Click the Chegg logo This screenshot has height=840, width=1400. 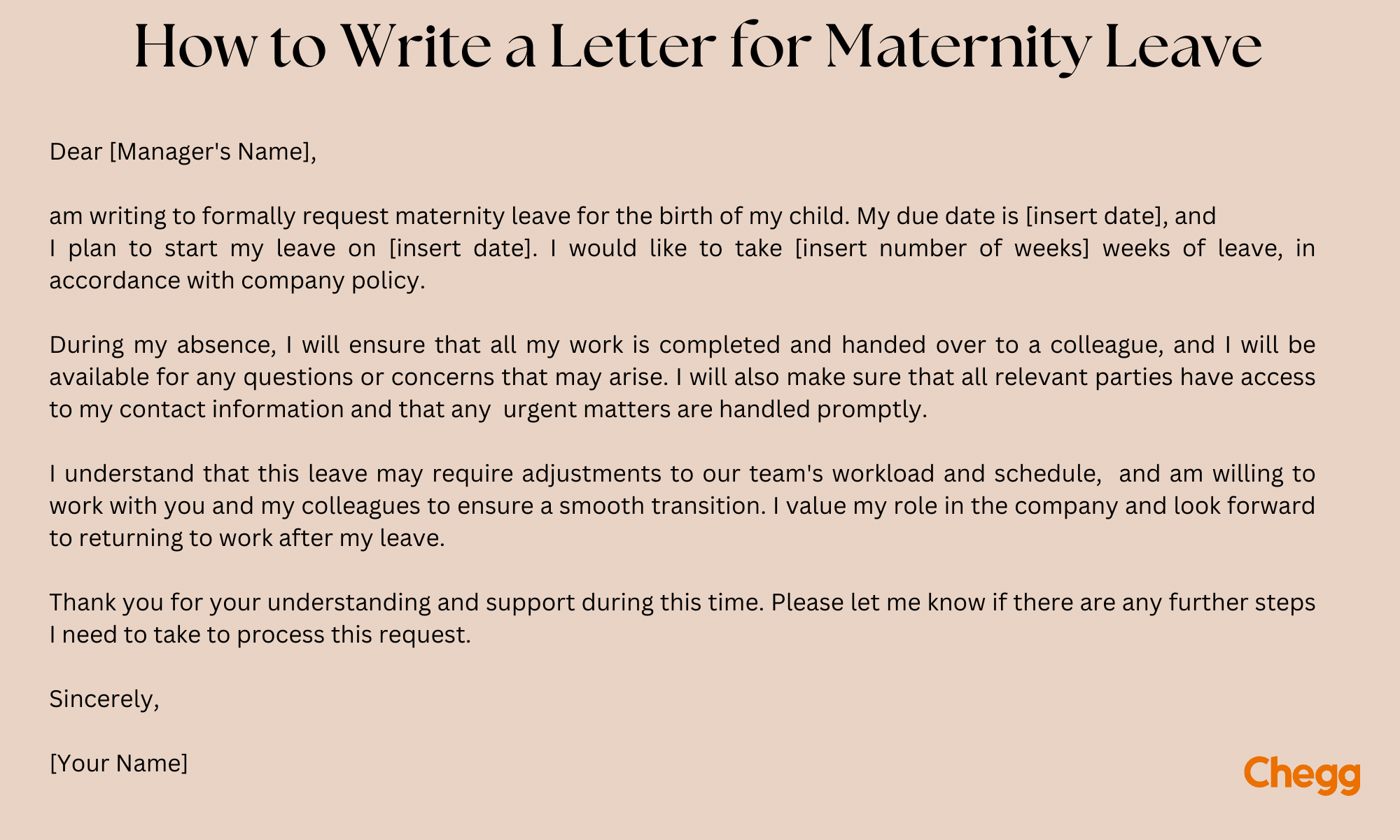1302,775
